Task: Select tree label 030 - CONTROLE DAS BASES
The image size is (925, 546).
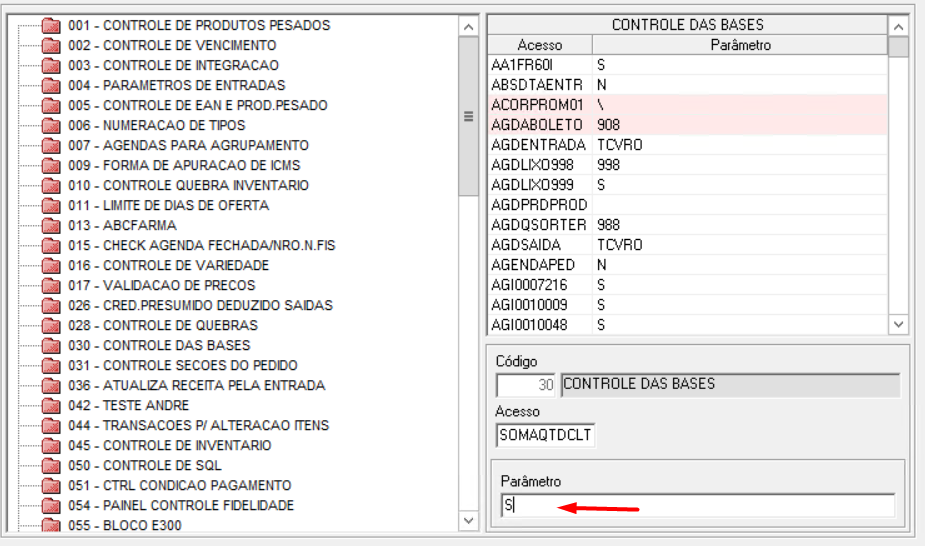Action: 159,345
